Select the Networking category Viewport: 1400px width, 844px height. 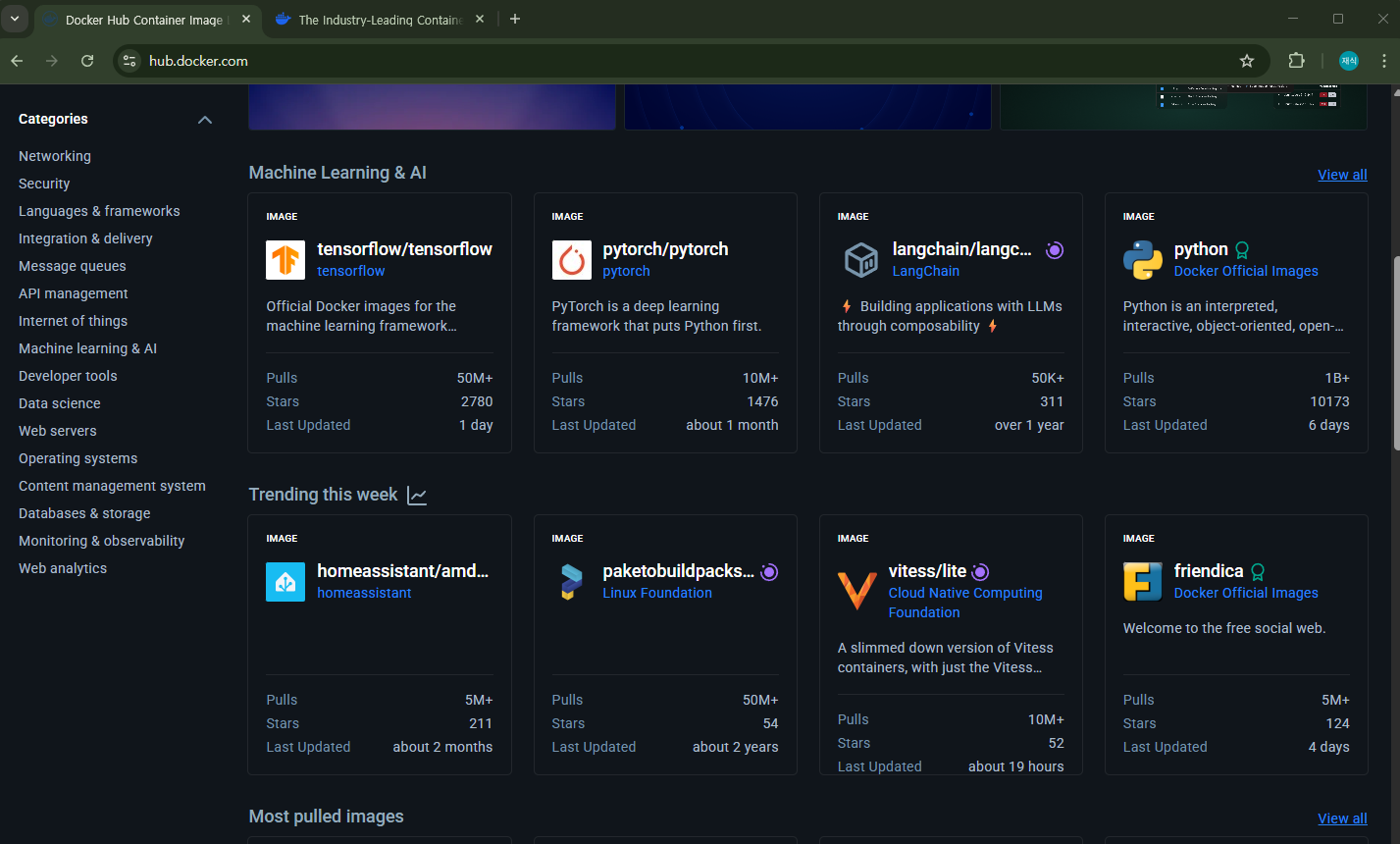(55, 156)
